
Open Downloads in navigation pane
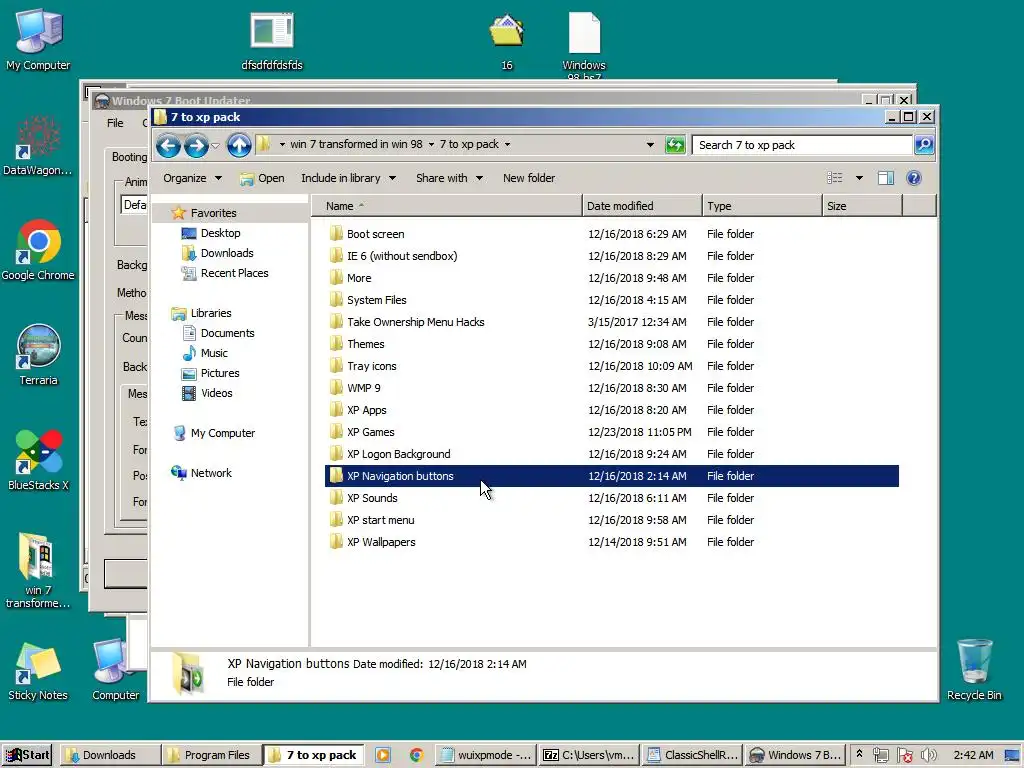tap(227, 253)
